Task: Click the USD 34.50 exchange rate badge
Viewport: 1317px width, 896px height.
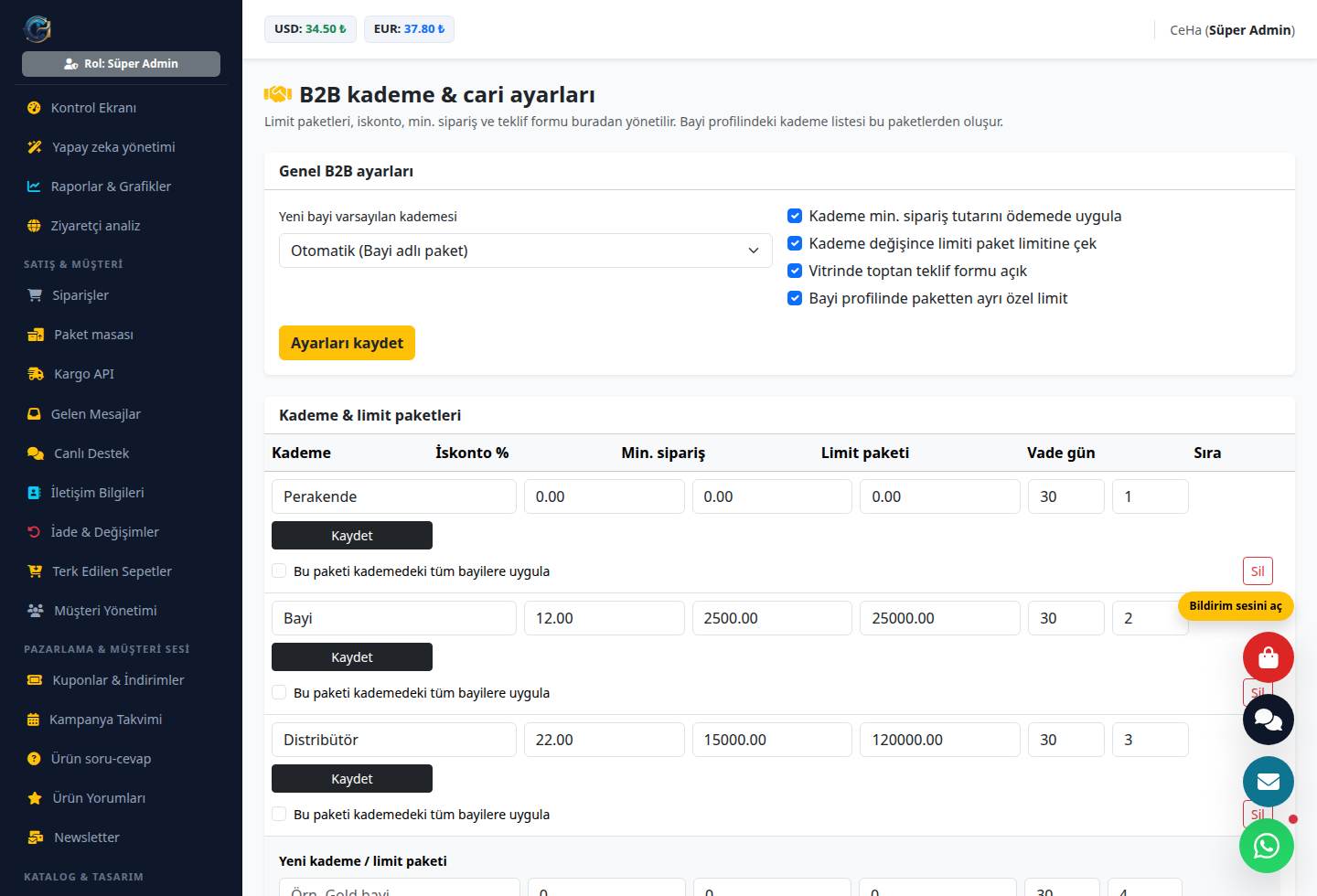Action: pos(310,29)
